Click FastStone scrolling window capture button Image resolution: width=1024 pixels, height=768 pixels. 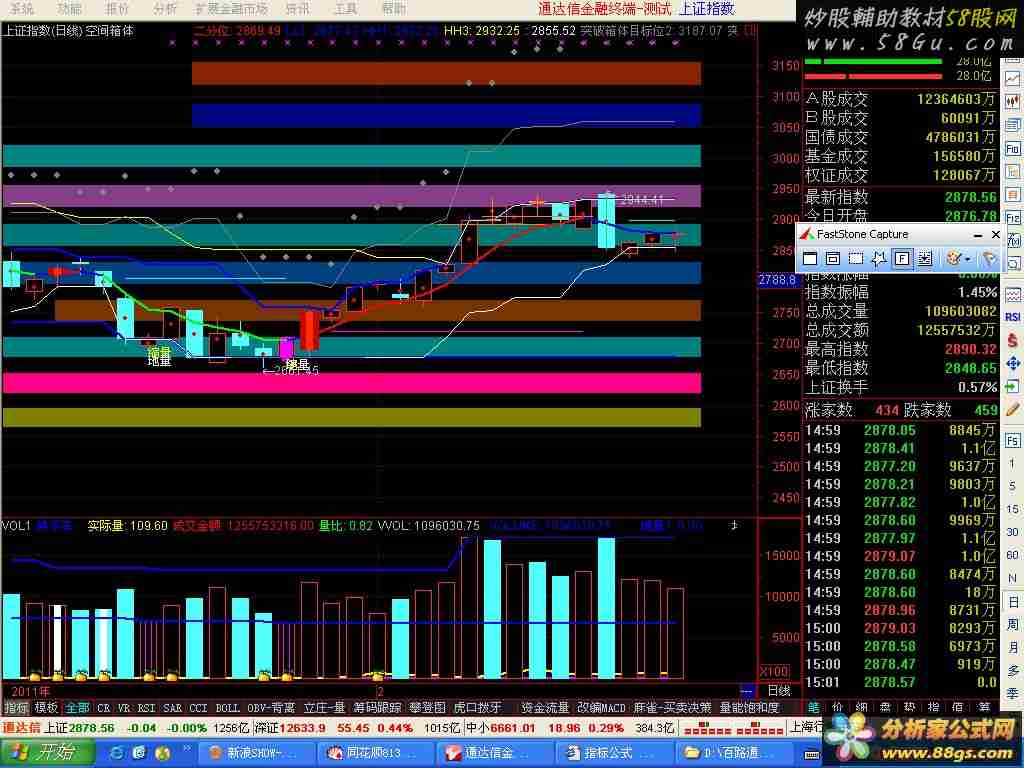pos(925,259)
